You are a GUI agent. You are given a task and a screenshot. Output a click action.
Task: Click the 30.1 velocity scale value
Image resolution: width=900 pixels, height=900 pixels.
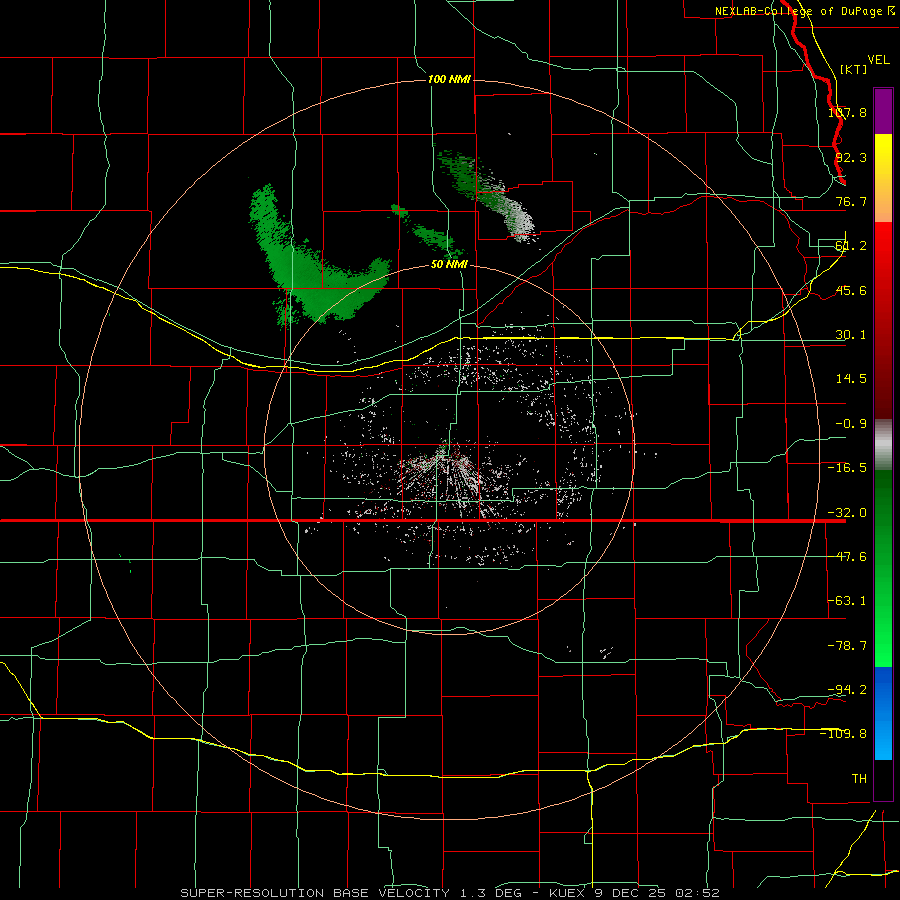pos(851,335)
